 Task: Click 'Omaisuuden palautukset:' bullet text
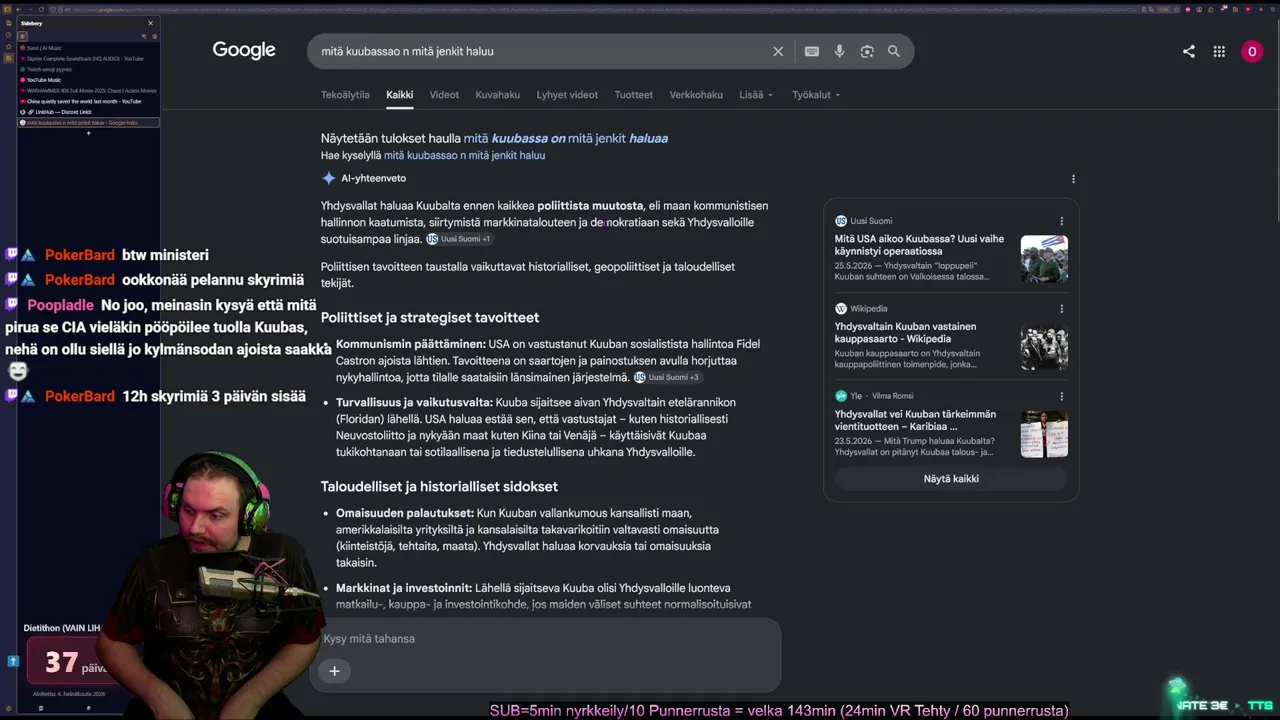tap(405, 513)
